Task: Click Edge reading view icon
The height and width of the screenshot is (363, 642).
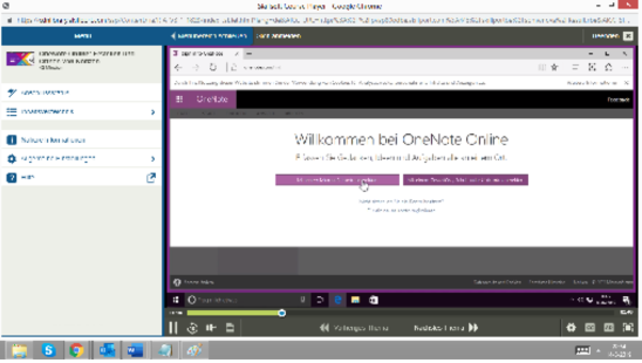Action: 542,68
